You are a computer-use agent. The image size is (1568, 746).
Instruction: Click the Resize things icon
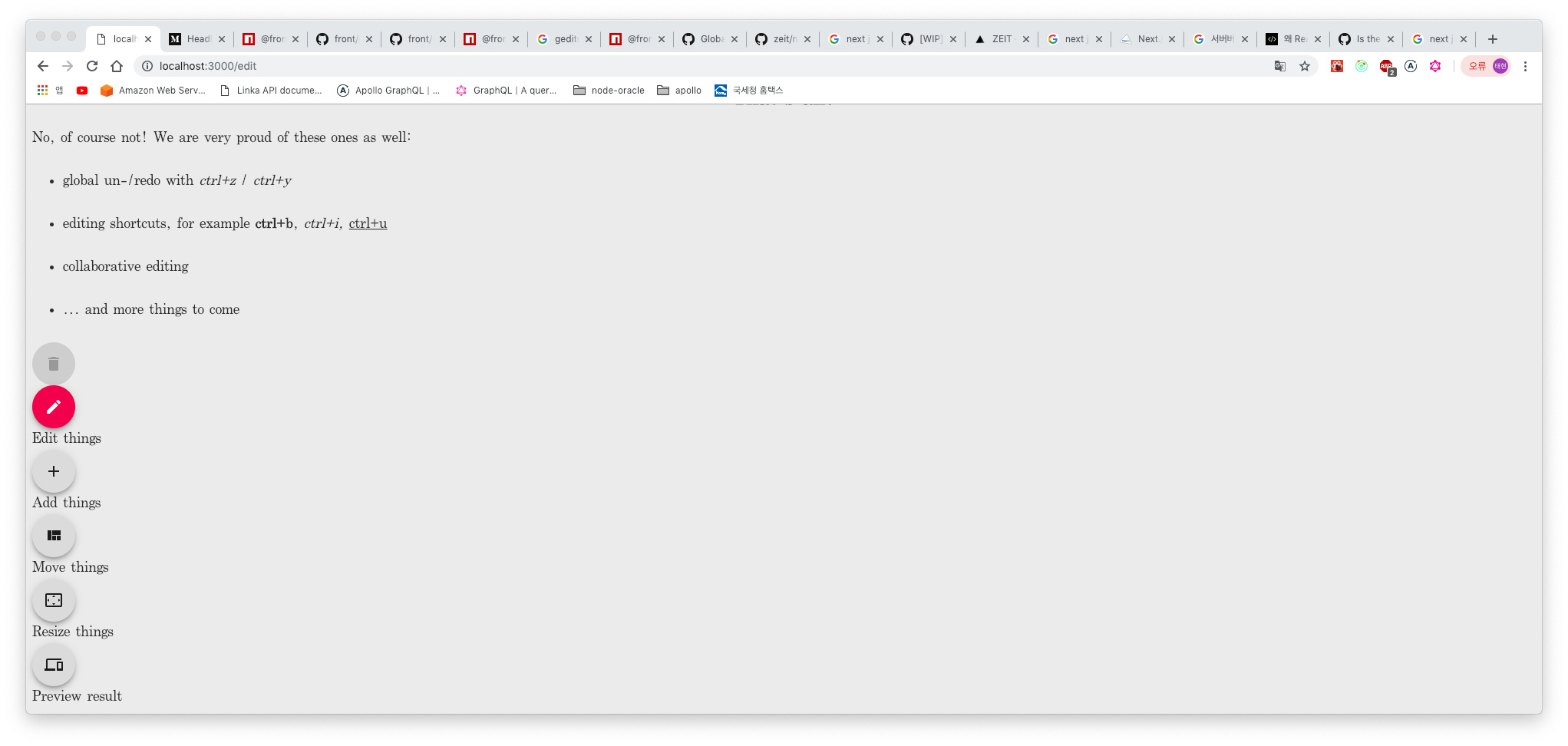pos(53,600)
